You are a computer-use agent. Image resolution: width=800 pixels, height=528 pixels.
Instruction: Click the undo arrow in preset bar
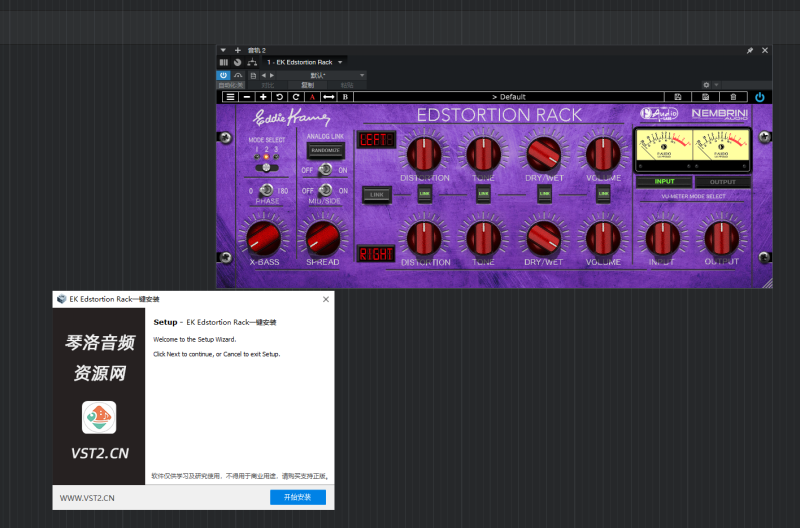(279, 97)
